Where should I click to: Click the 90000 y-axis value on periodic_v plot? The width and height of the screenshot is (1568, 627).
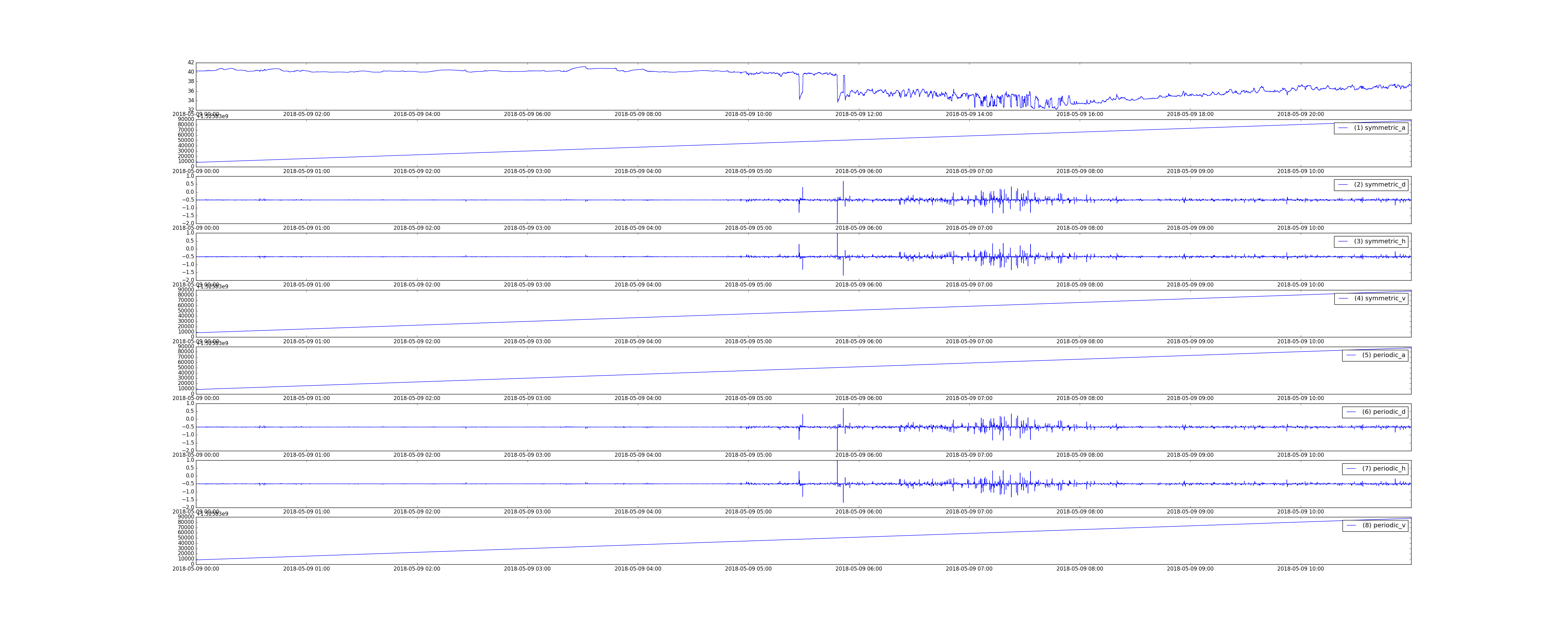tap(186, 517)
